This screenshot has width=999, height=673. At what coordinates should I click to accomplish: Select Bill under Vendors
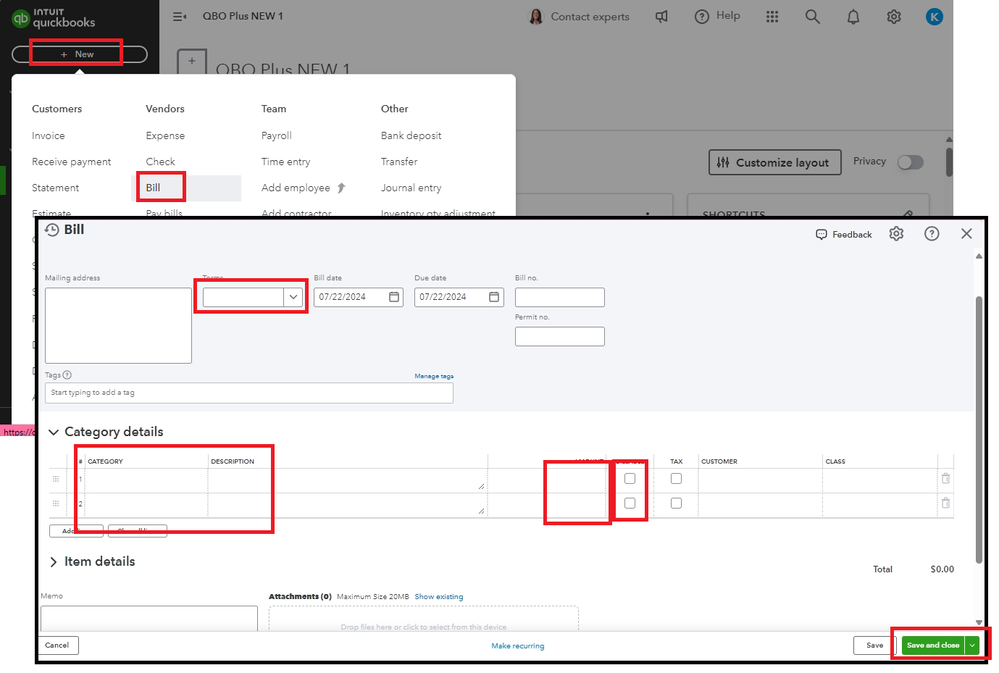point(153,188)
